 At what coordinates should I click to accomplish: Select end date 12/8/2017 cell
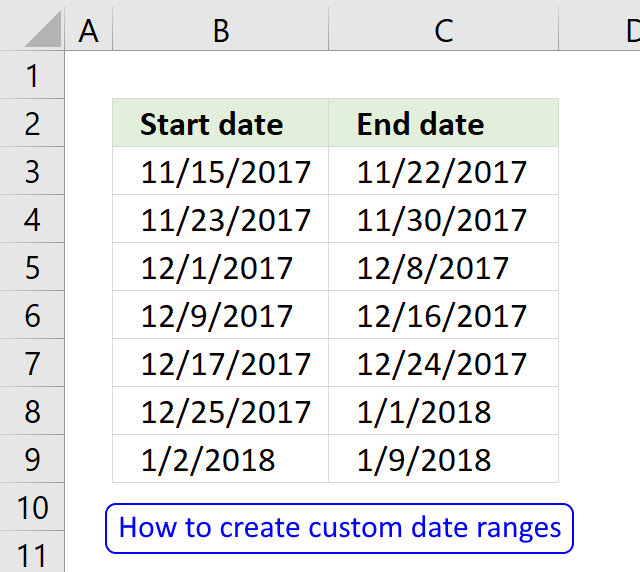click(443, 268)
